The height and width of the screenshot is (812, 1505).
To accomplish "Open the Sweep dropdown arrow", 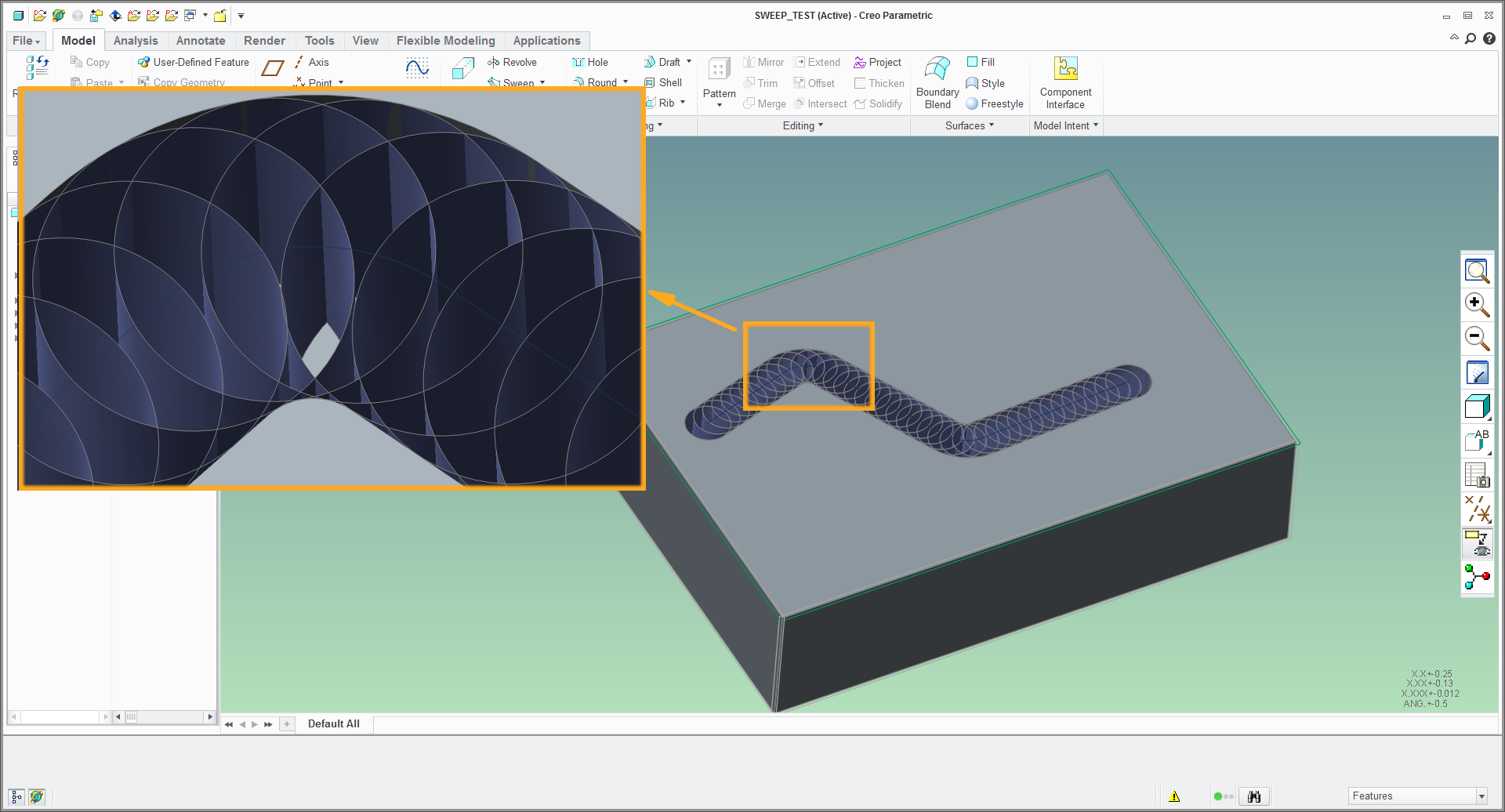I will [542, 82].
